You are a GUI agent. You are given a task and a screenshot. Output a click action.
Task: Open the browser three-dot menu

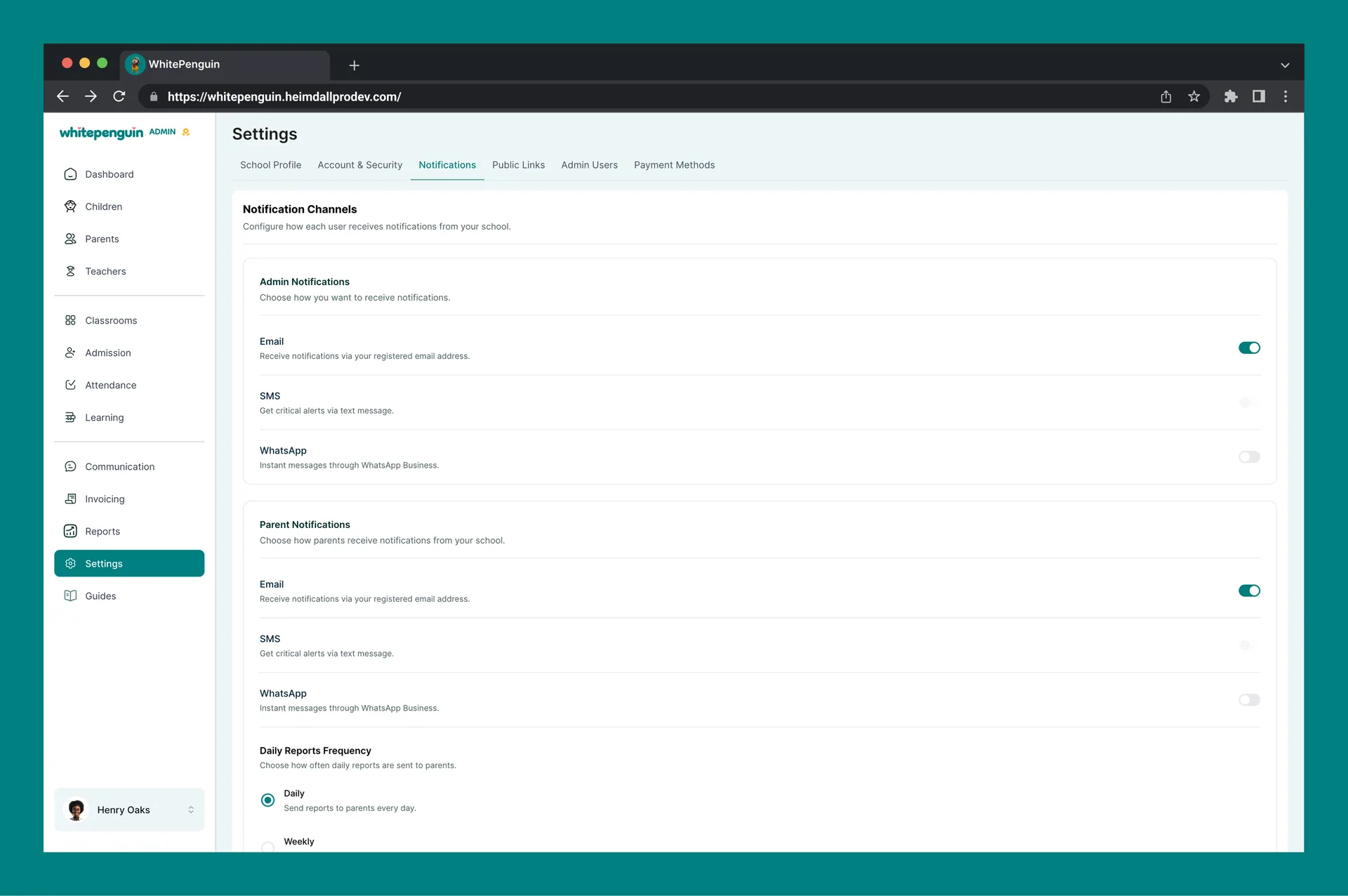point(1286,96)
